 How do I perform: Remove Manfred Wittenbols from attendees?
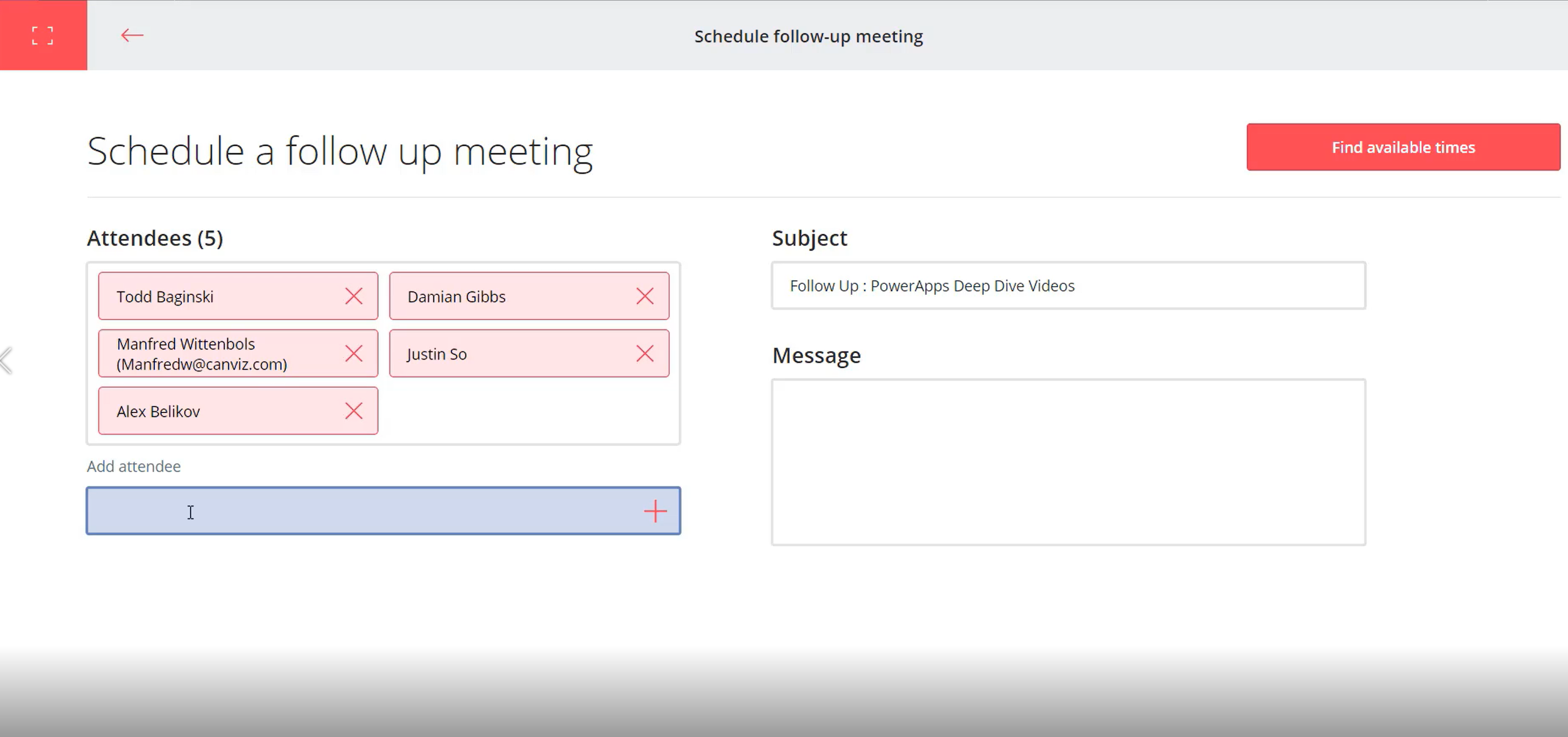pos(354,354)
